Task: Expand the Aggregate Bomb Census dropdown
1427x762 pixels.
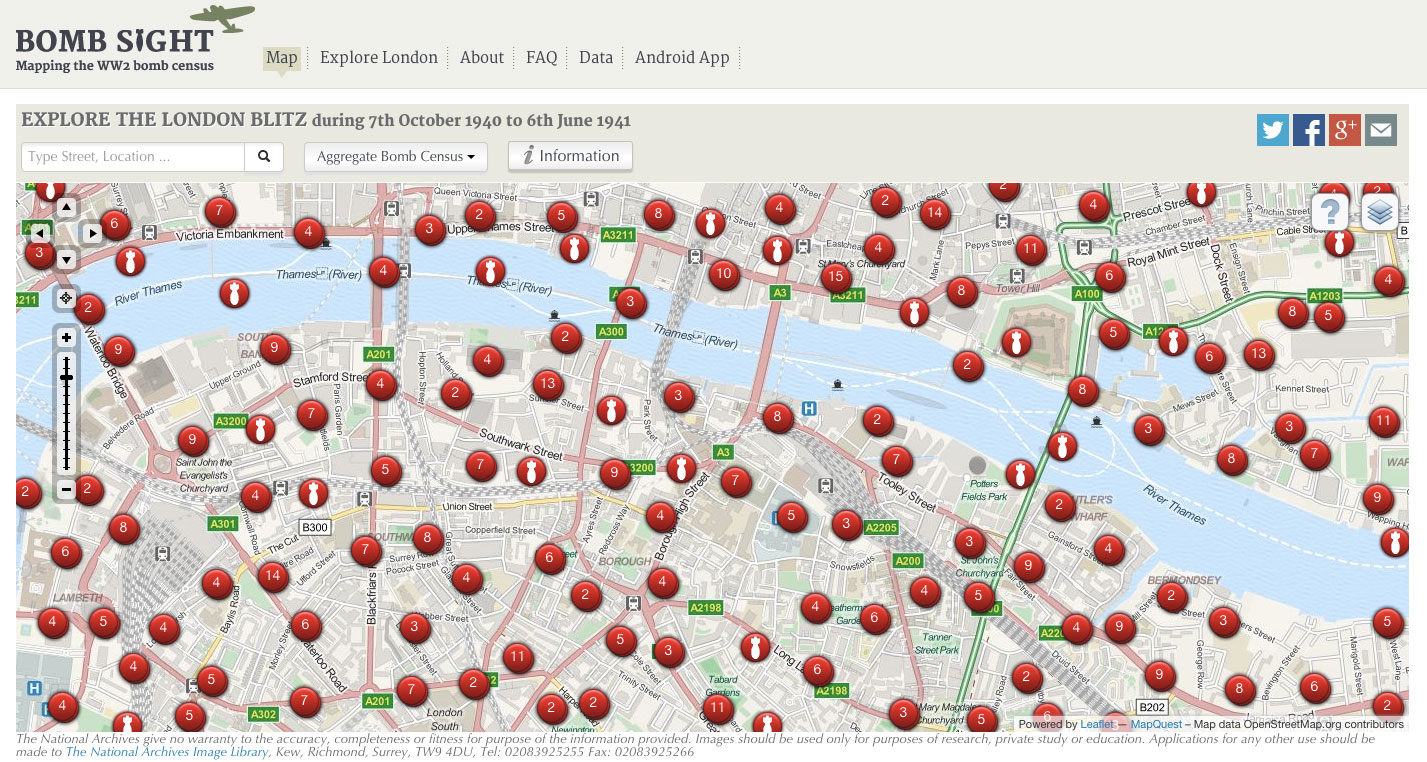Action: click(x=395, y=157)
